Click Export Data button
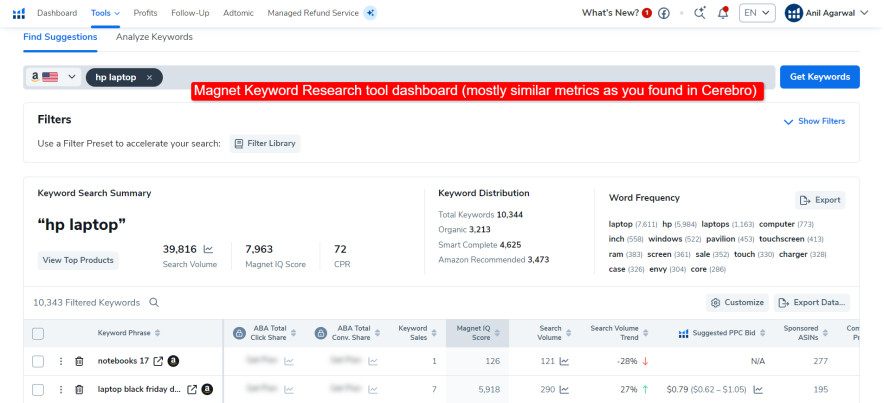Viewport: 884px width, 403px height. [x=812, y=303]
